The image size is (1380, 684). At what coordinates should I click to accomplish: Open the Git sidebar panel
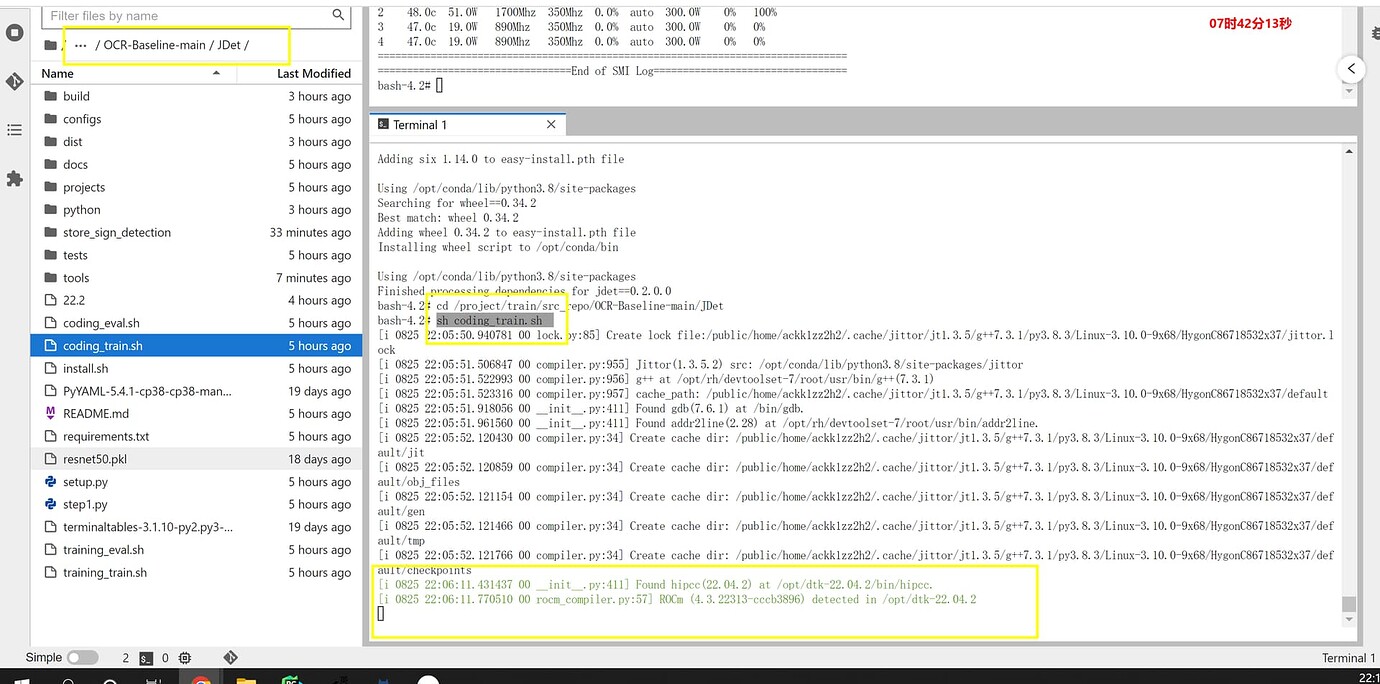(14, 81)
